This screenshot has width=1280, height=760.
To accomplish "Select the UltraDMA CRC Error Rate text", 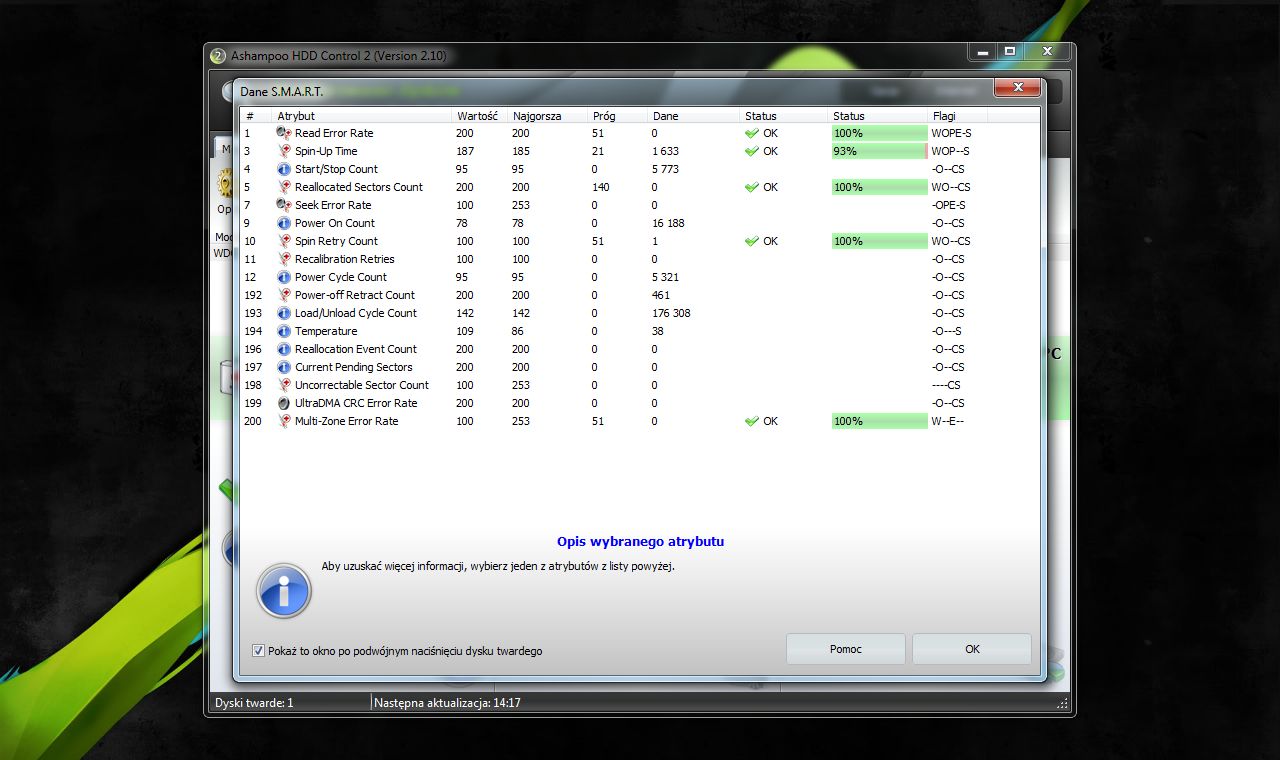I will [x=356, y=403].
